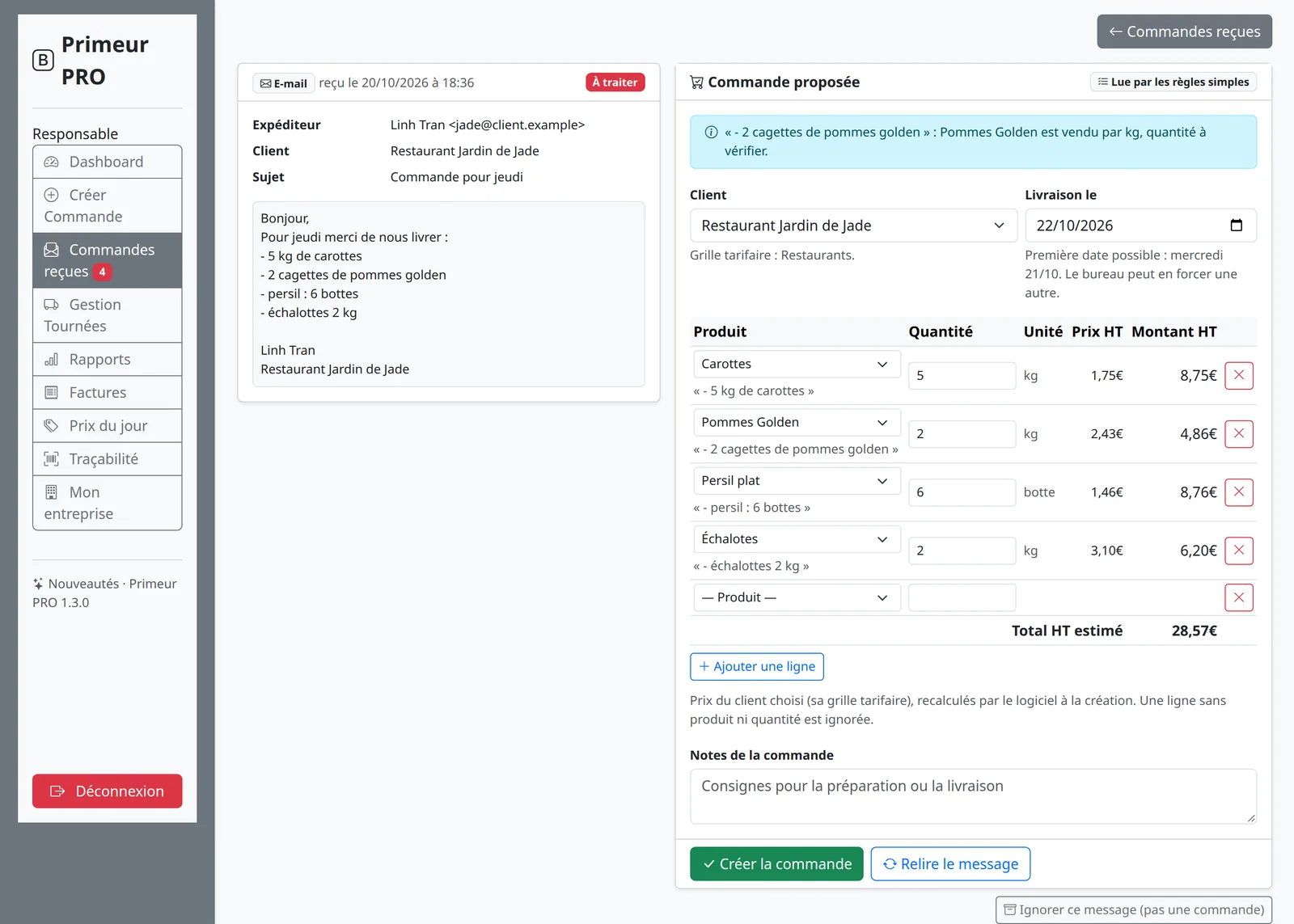Open the Persil plat product dropdown
The height and width of the screenshot is (924, 1294).
point(797,480)
